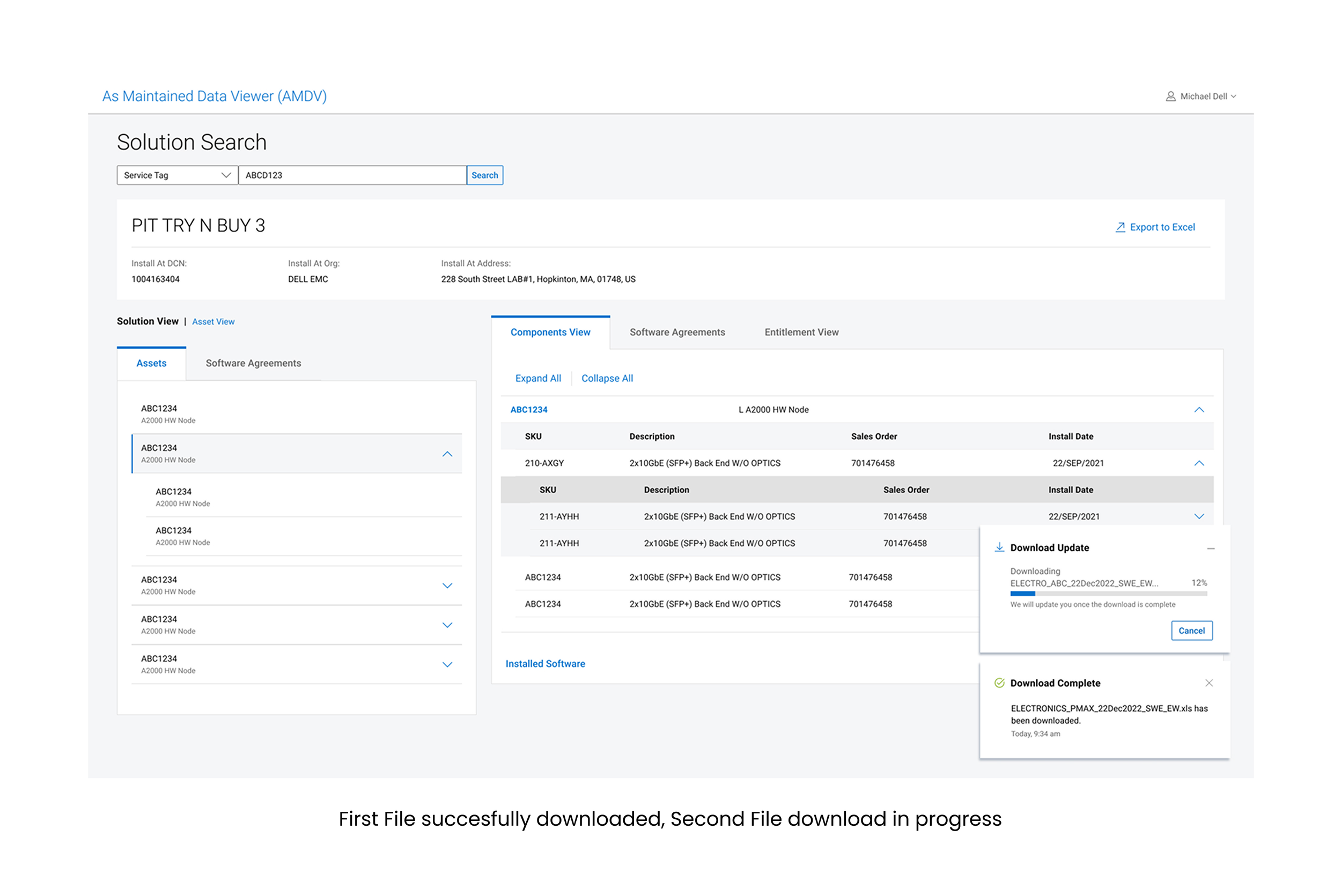The height and width of the screenshot is (896, 1341).
Task: Click the first 211-AYHH SKU cell
Action: 559,516
